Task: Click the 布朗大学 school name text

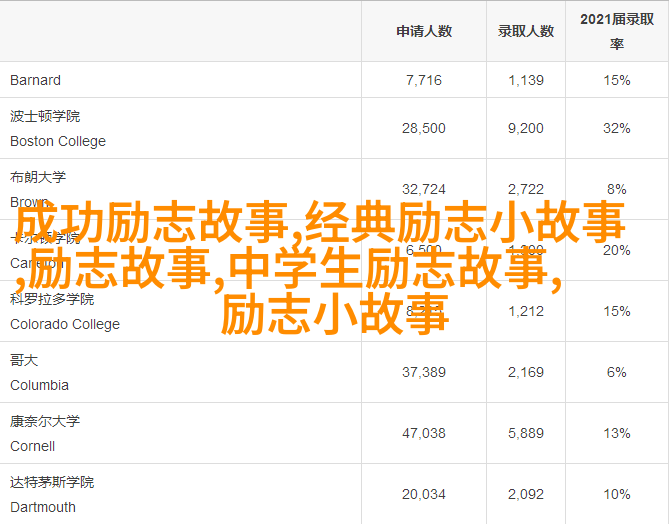Action: 38,177
